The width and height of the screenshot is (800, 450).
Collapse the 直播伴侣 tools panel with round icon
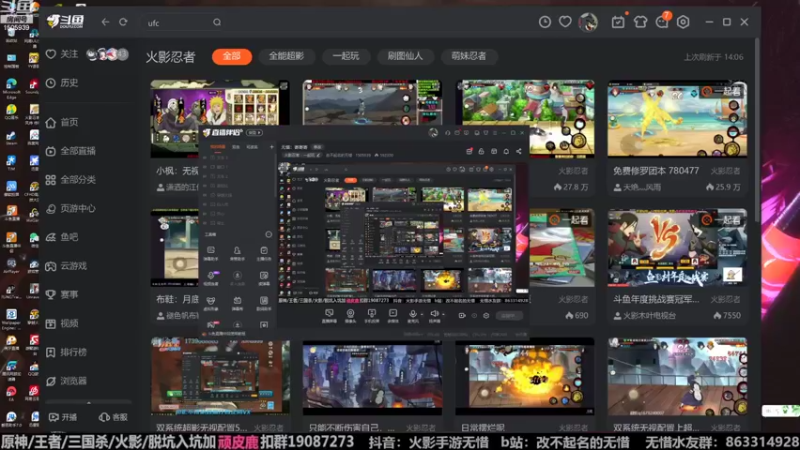tap(268, 234)
